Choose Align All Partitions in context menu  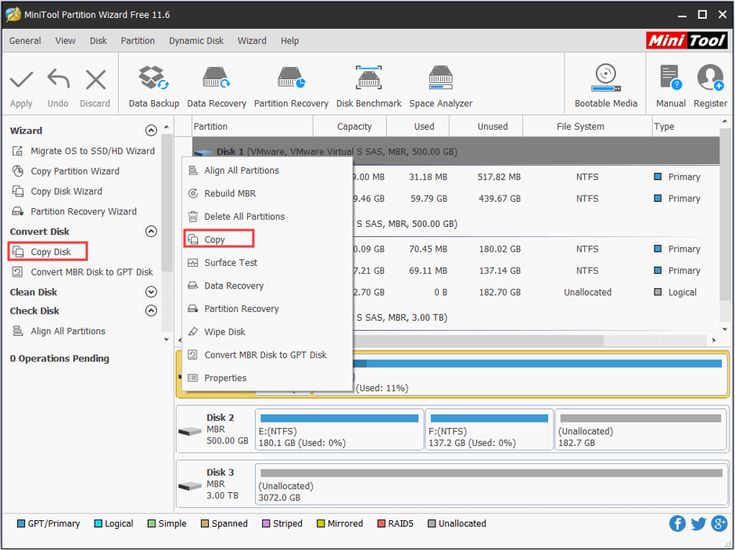coord(267,171)
